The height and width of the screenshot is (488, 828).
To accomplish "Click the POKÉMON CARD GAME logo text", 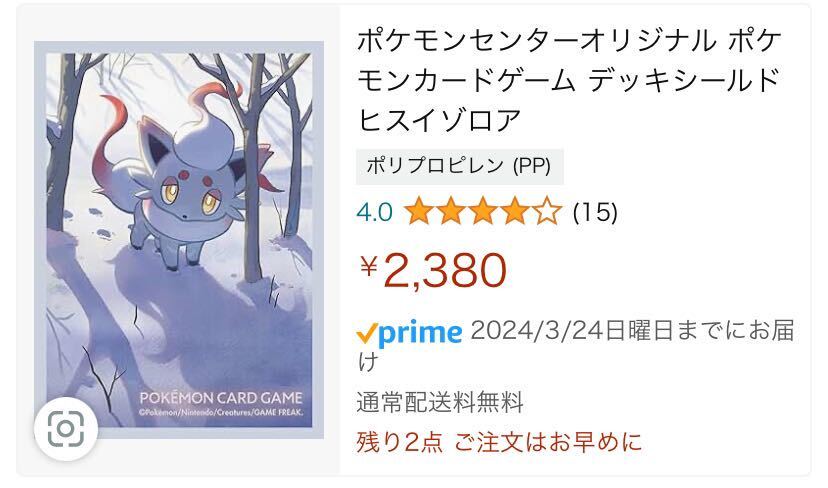I will click(221, 398).
